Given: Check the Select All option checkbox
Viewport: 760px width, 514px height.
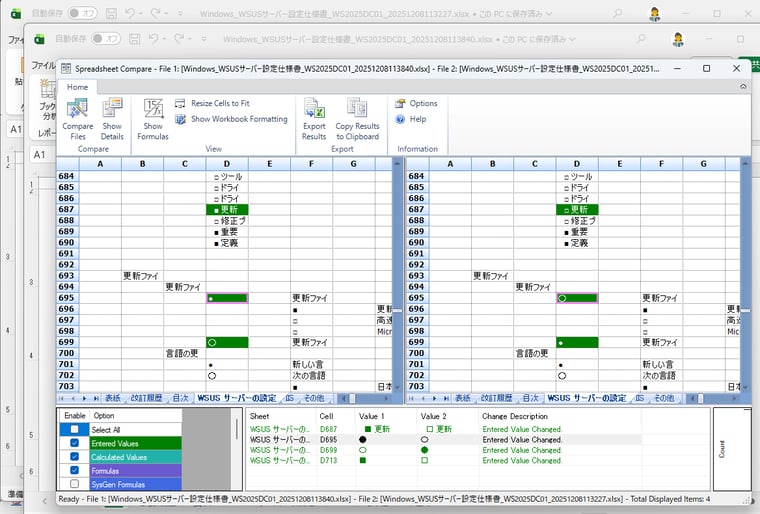Looking at the screenshot, I should [x=75, y=430].
